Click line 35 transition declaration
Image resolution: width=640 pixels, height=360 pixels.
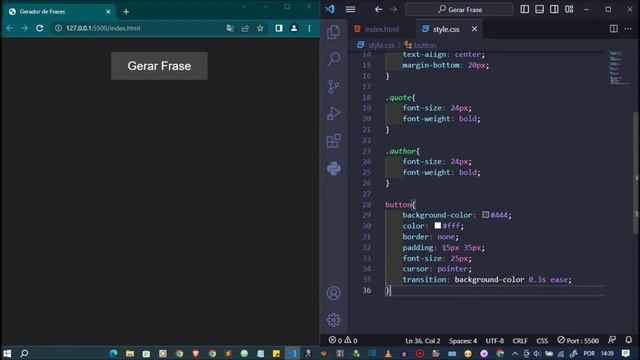pos(487,280)
